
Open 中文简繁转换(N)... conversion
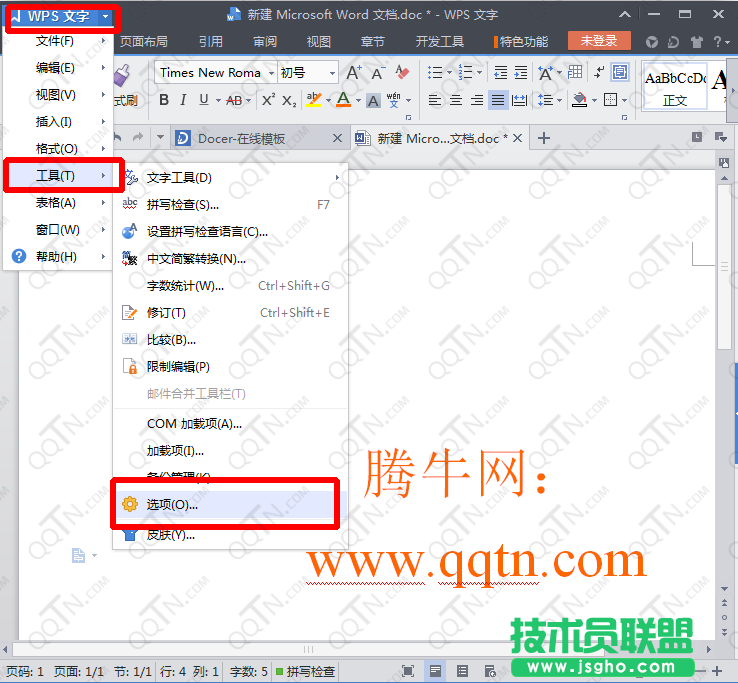click(230, 259)
